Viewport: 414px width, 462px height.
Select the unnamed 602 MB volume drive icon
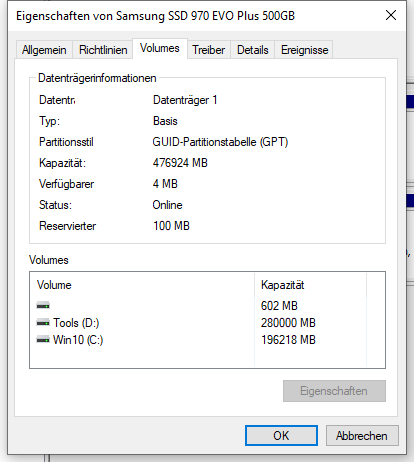point(43,305)
